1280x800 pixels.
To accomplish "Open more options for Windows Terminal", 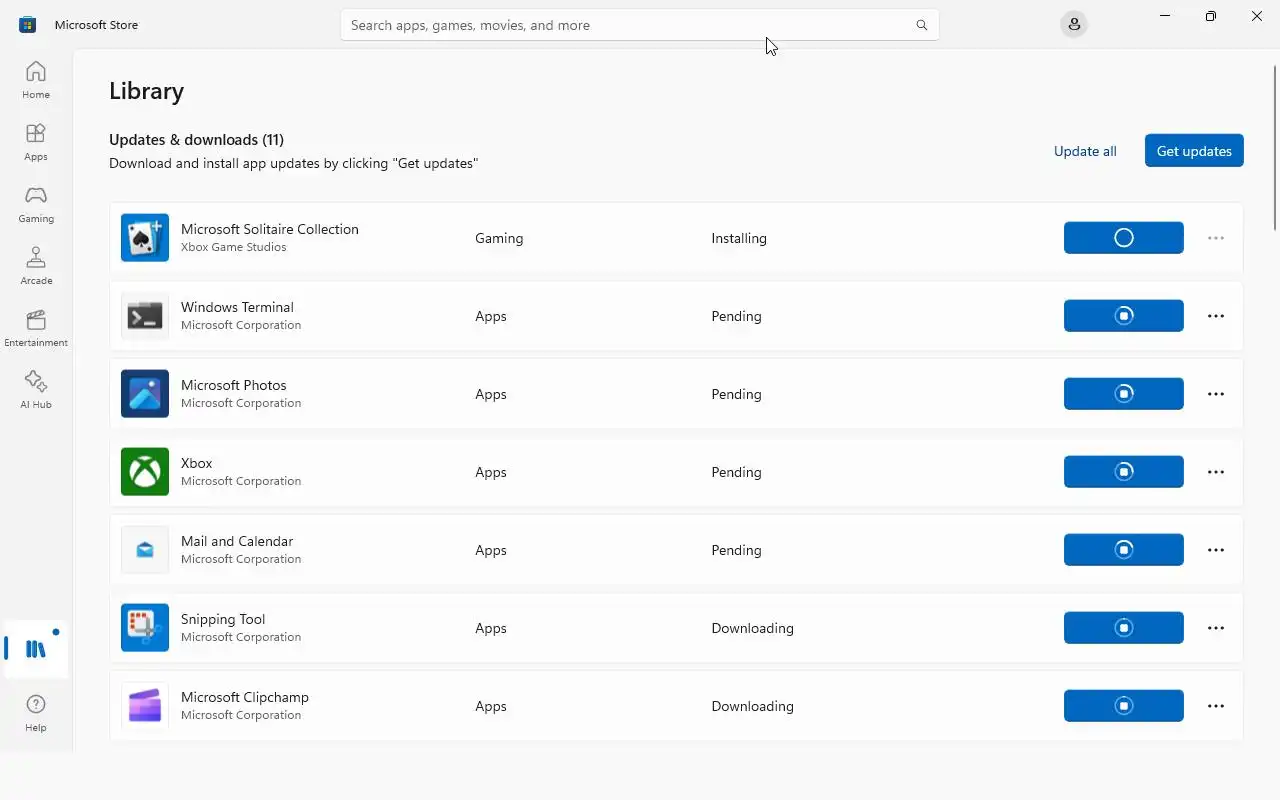I will (x=1215, y=316).
